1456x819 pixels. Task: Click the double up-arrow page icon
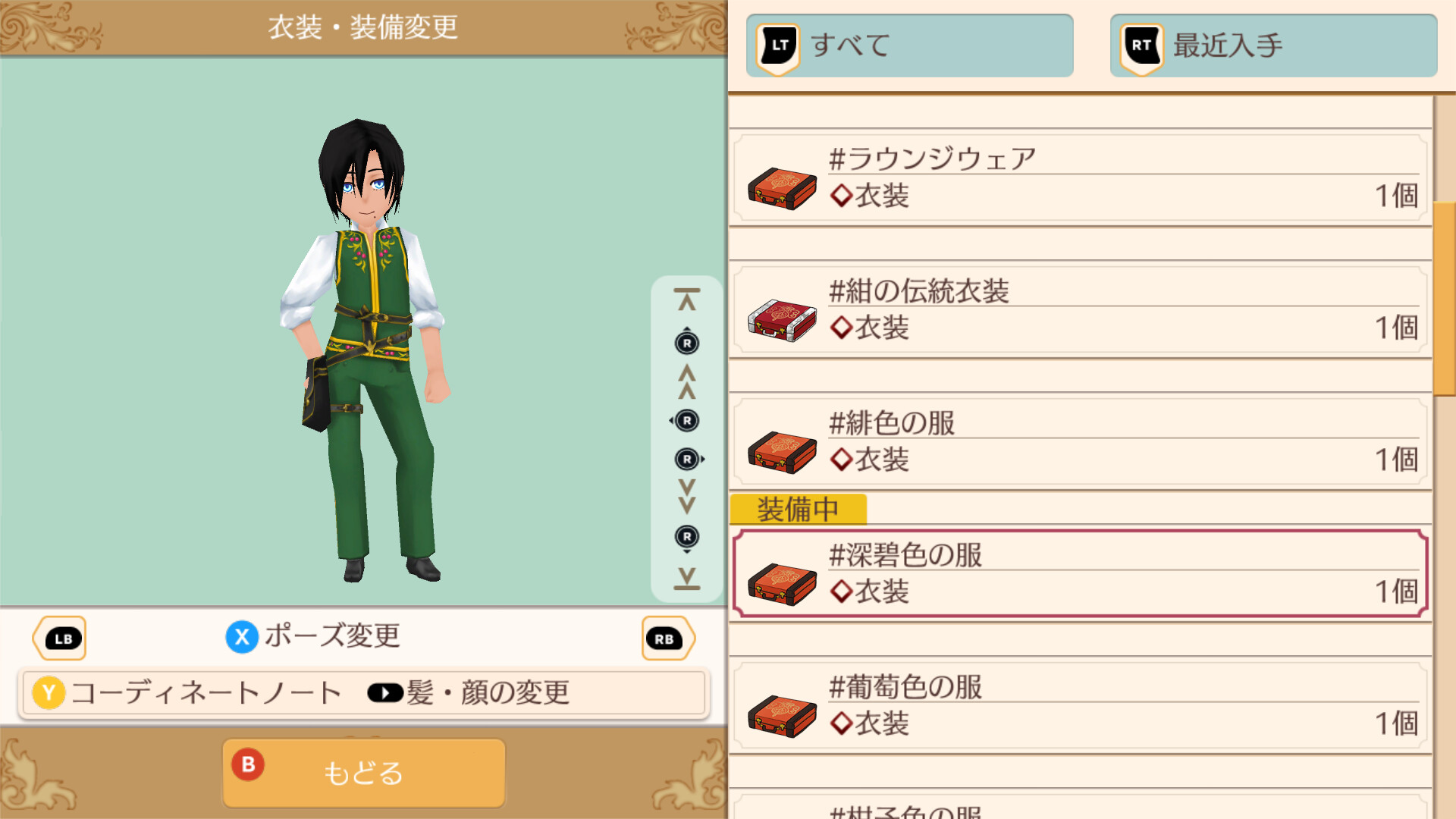pos(687,381)
